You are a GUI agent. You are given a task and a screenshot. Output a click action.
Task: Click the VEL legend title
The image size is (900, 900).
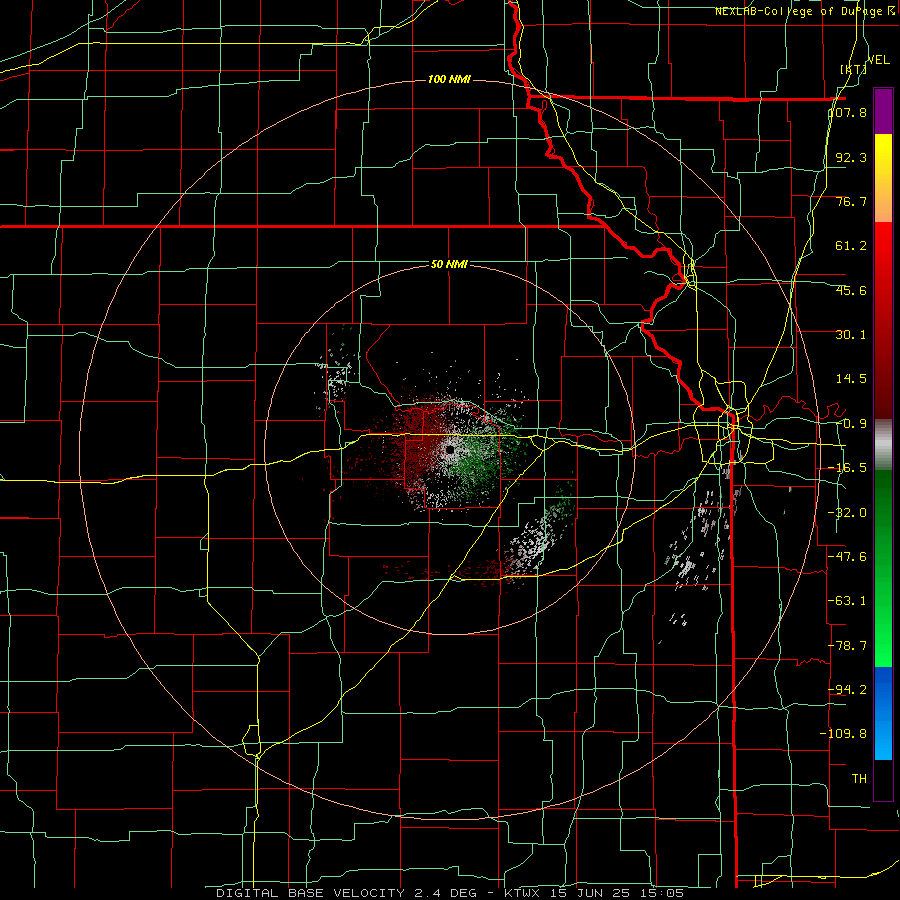878,60
